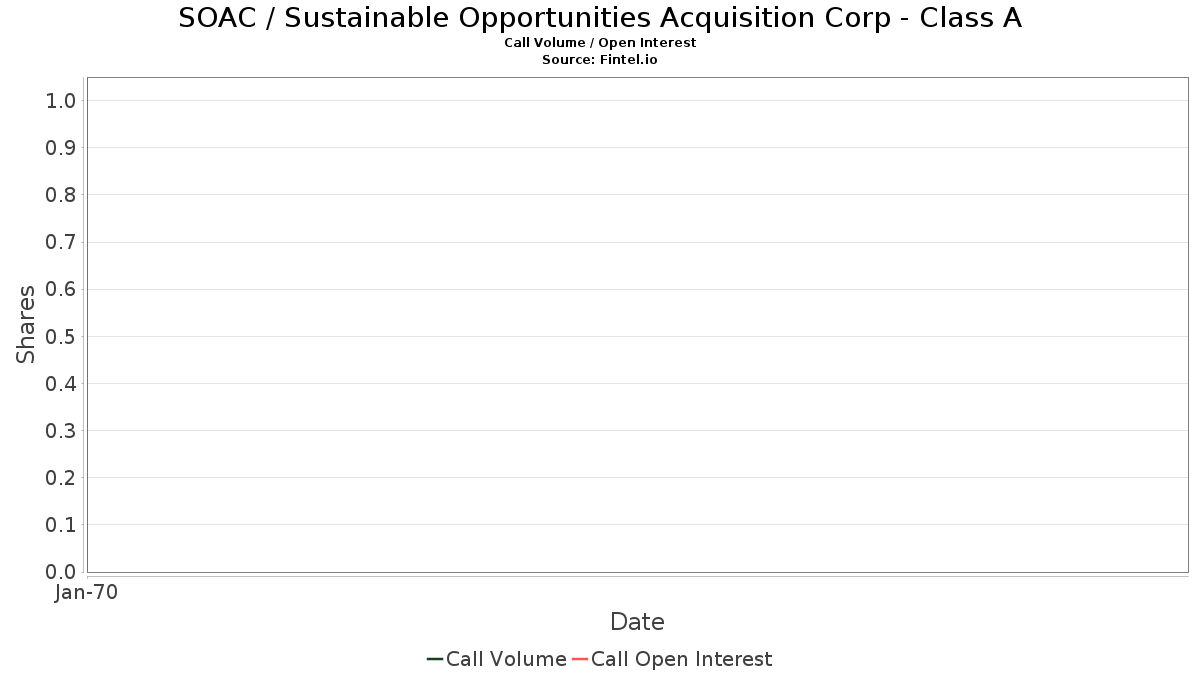This screenshot has width=1200, height=675.
Task: Click the red Call Open Interest line marker
Action: (580, 659)
